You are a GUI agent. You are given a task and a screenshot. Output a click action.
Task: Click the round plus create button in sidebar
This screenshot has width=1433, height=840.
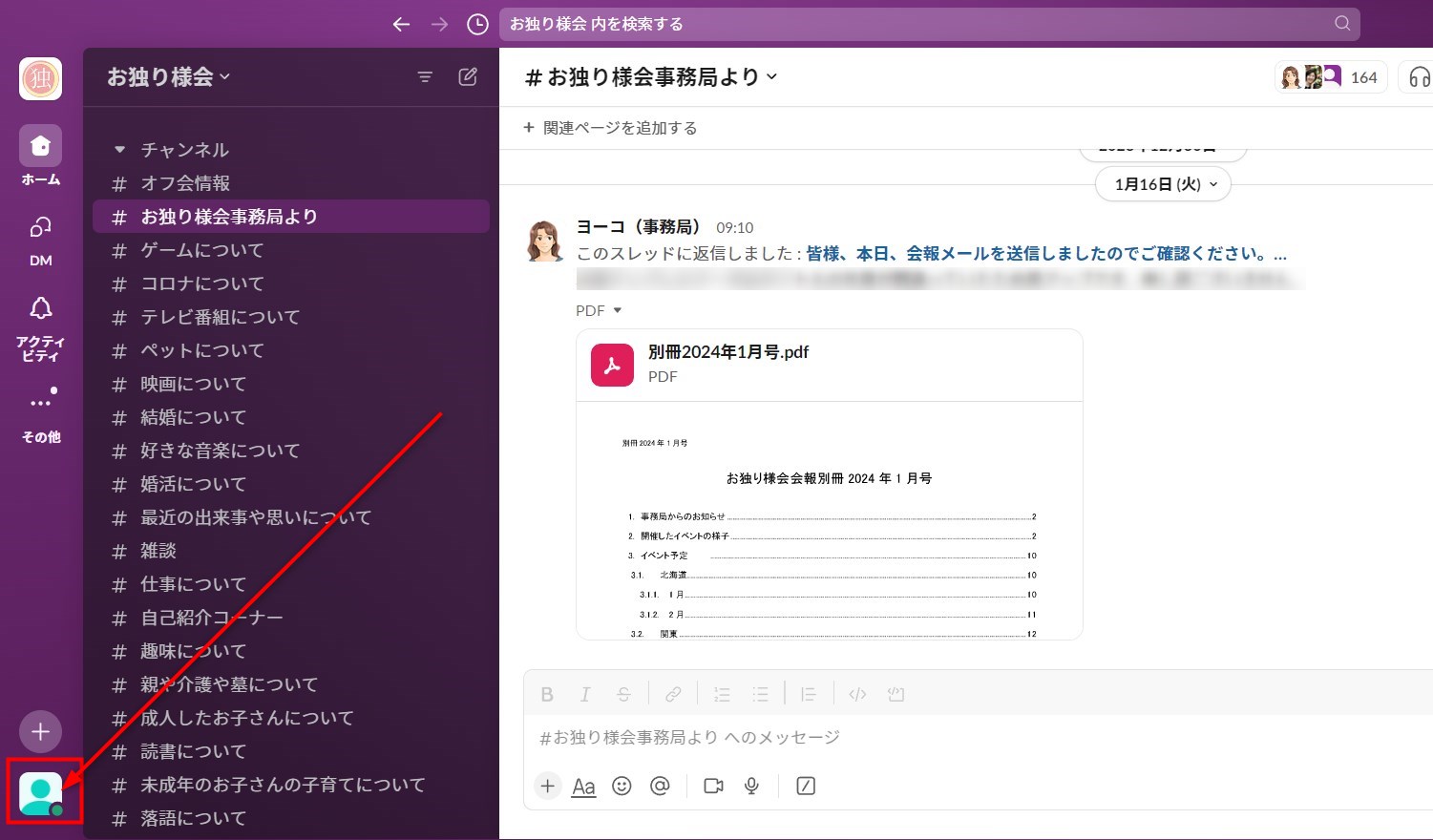(x=40, y=732)
